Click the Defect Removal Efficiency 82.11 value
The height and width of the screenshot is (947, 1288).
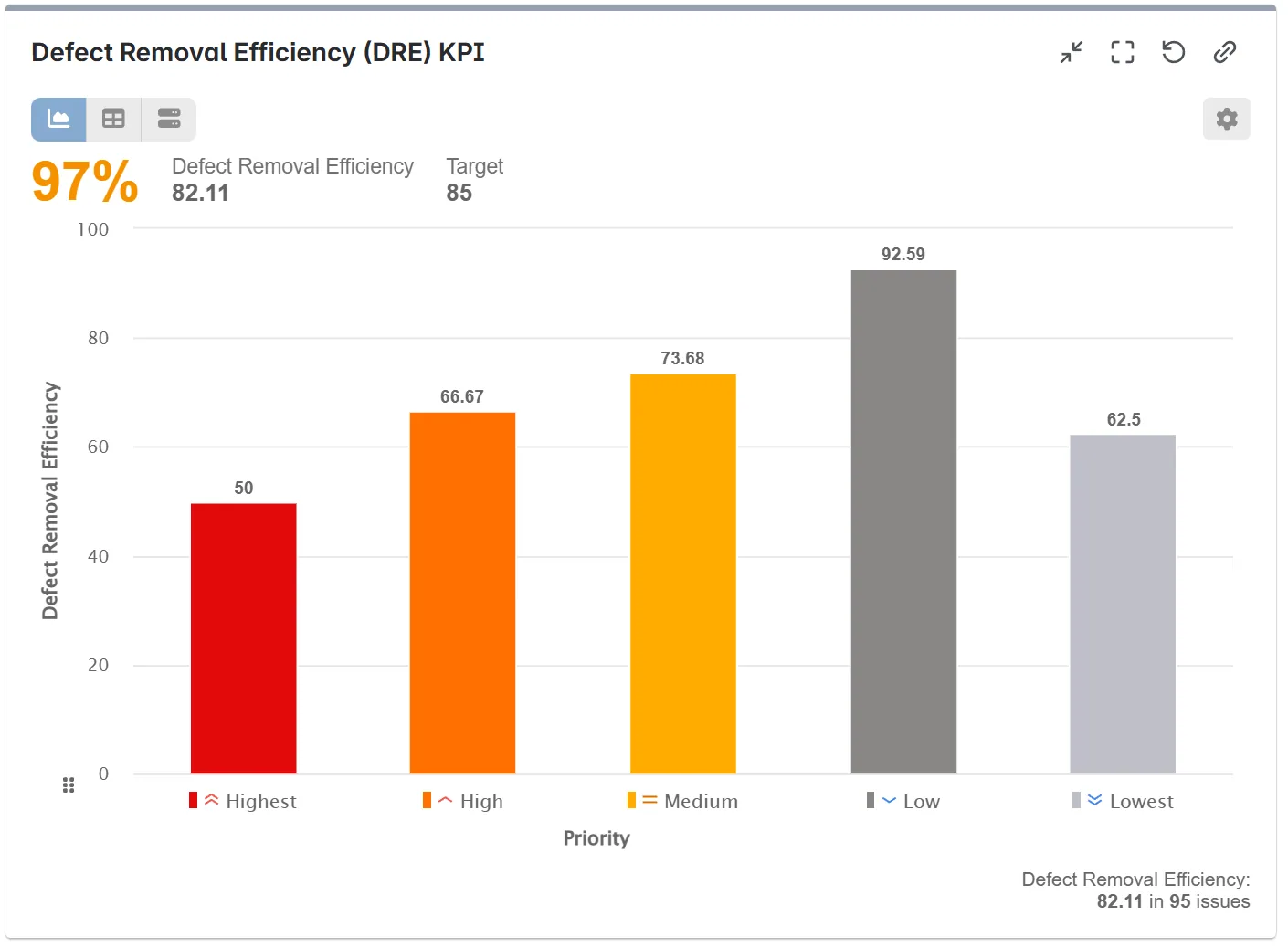pos(200,193)
